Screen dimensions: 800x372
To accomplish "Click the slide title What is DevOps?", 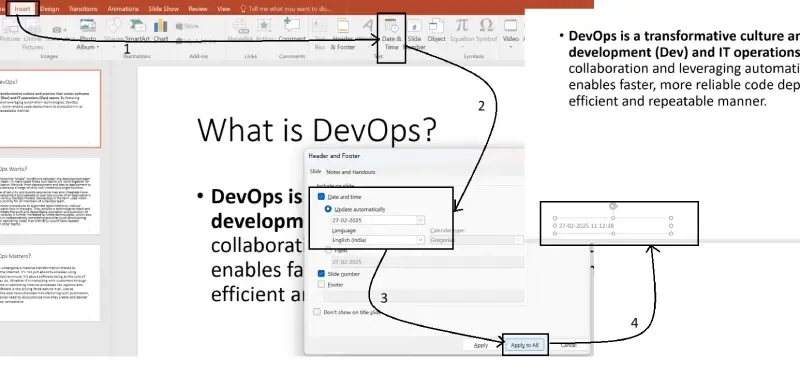I will [317, 130].
